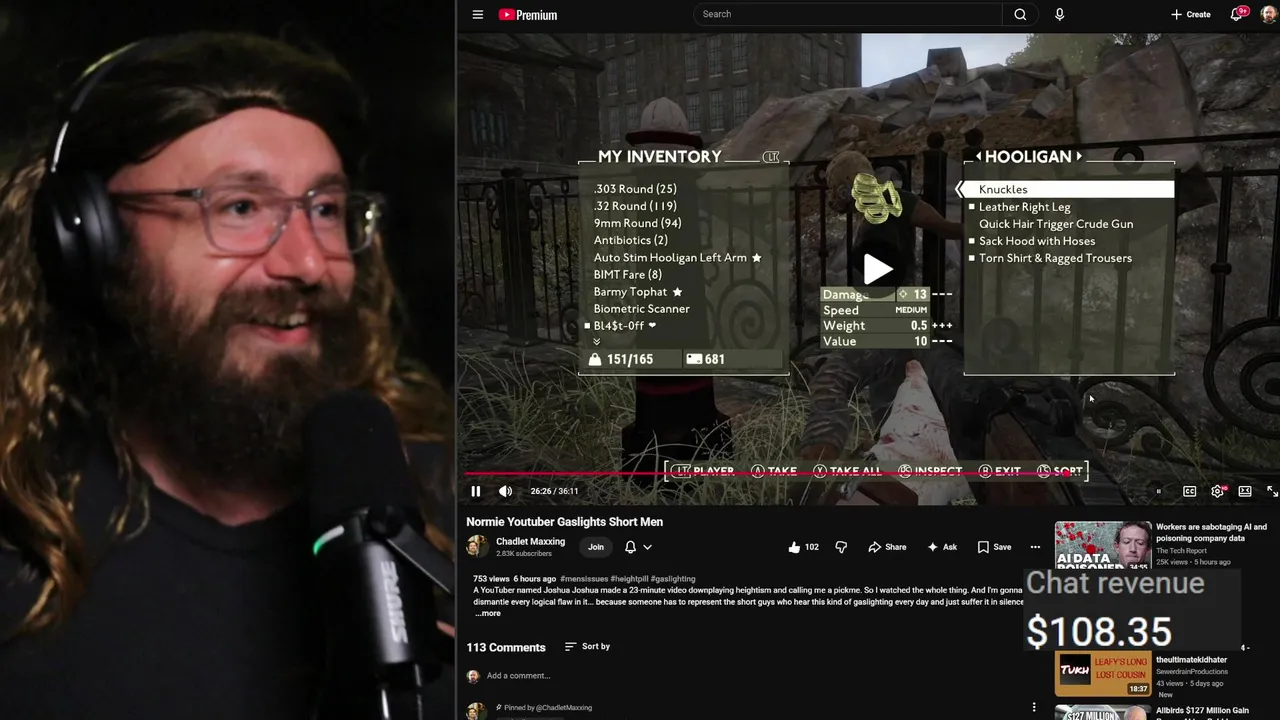Open the account avatar menu

[1268, 14]
